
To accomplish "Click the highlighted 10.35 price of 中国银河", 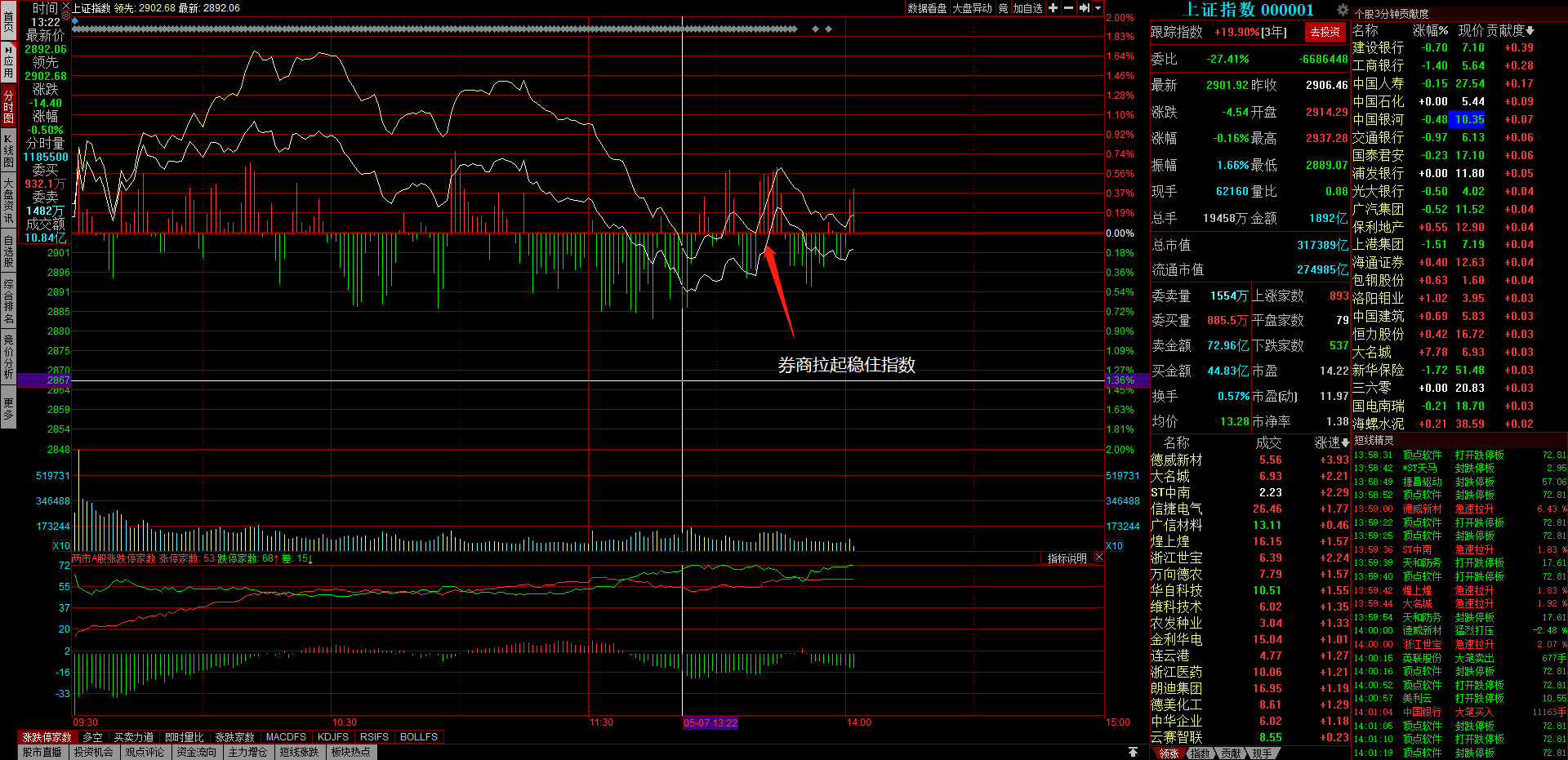I will 1468,119.
